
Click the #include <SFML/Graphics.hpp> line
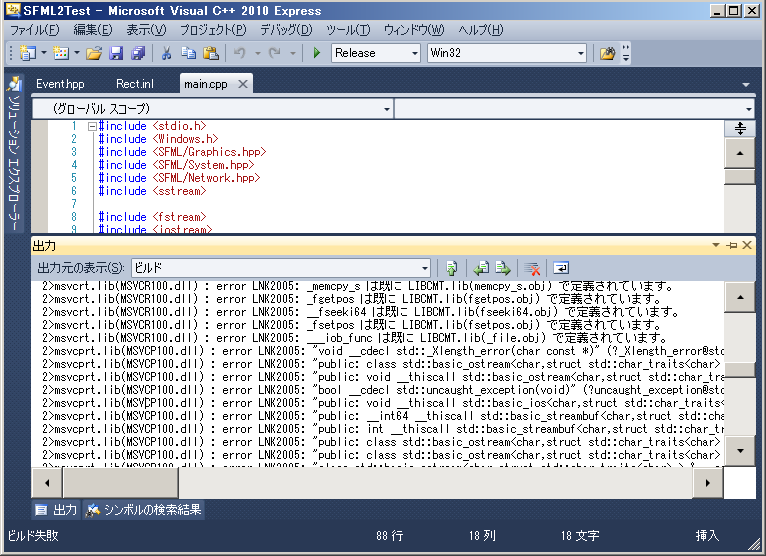point(182,152)
